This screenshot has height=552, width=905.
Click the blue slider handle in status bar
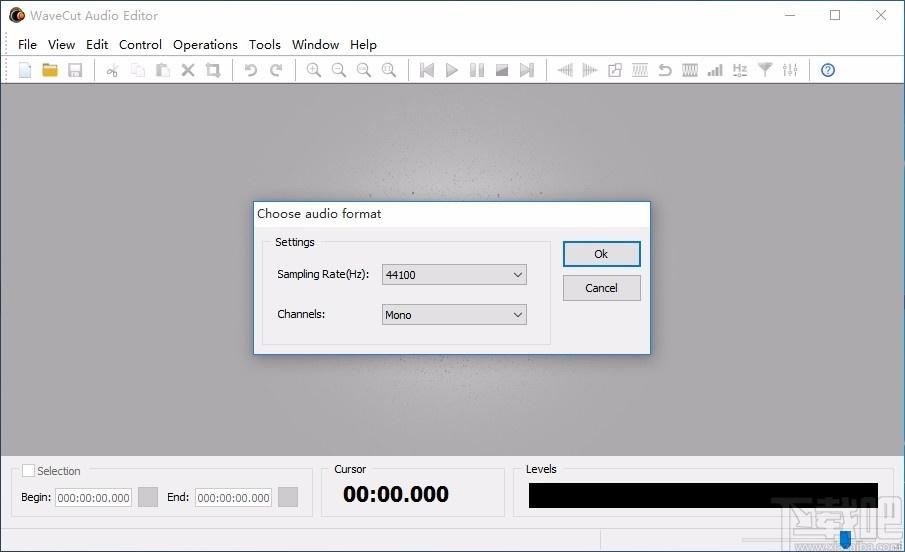[x=845, y=539]
